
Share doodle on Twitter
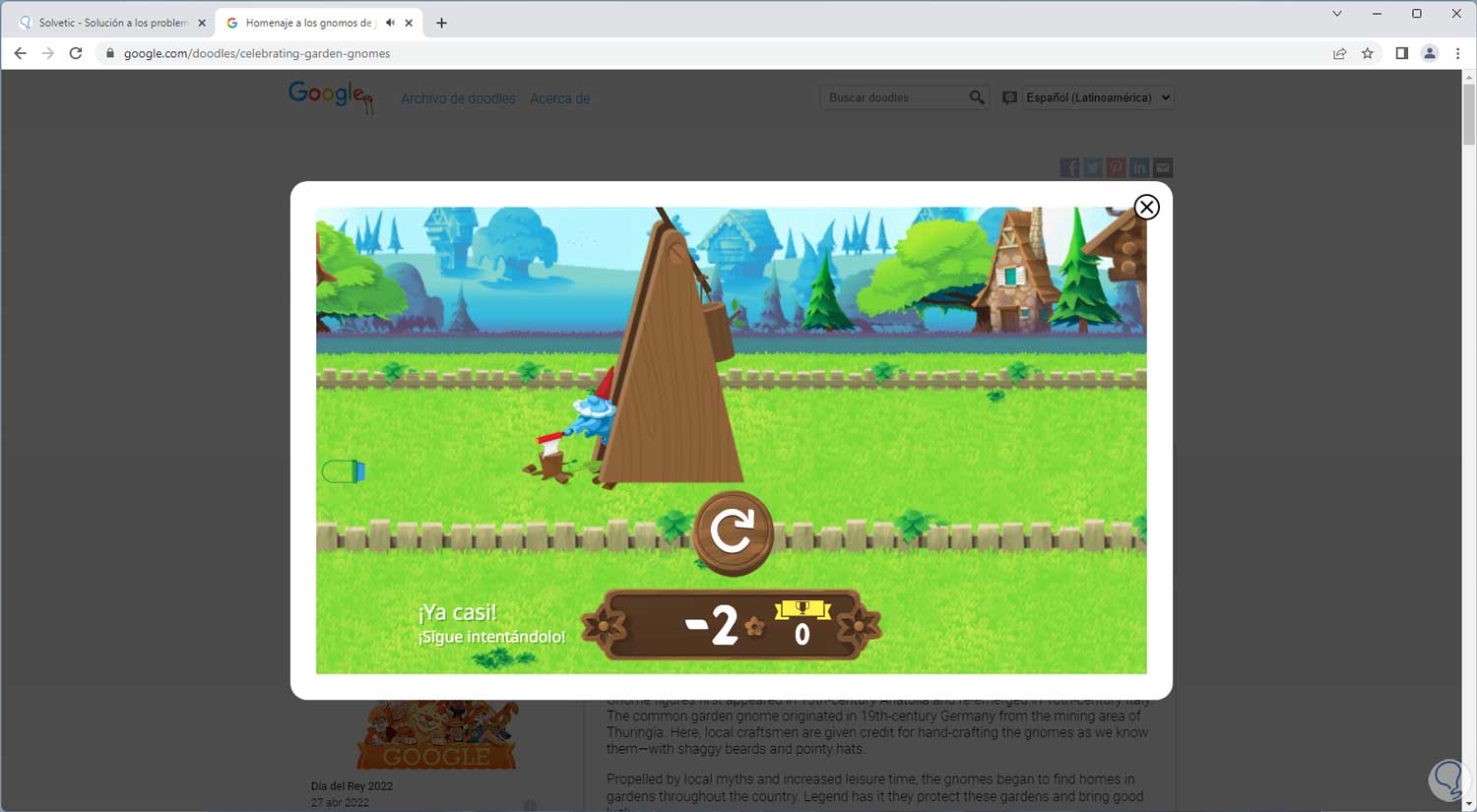(x=1093, y=167)
